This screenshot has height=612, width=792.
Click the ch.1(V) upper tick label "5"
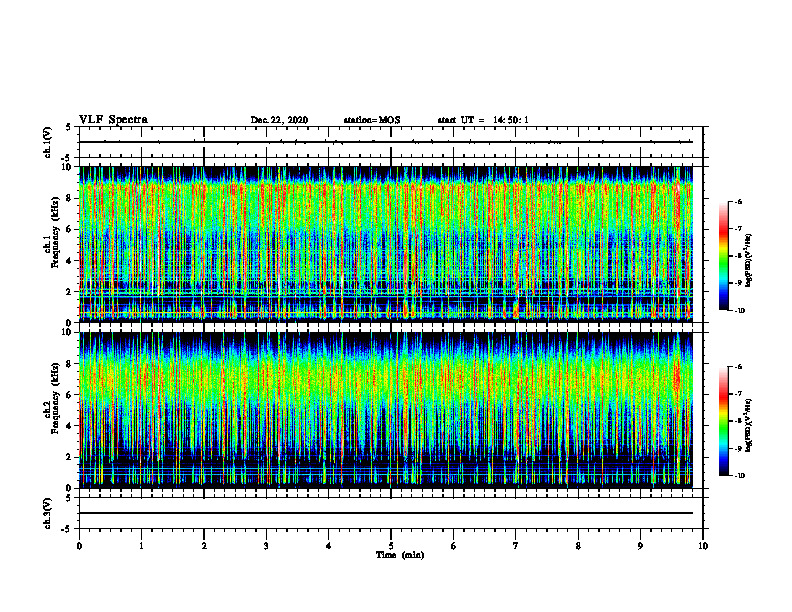click(70, 127)
